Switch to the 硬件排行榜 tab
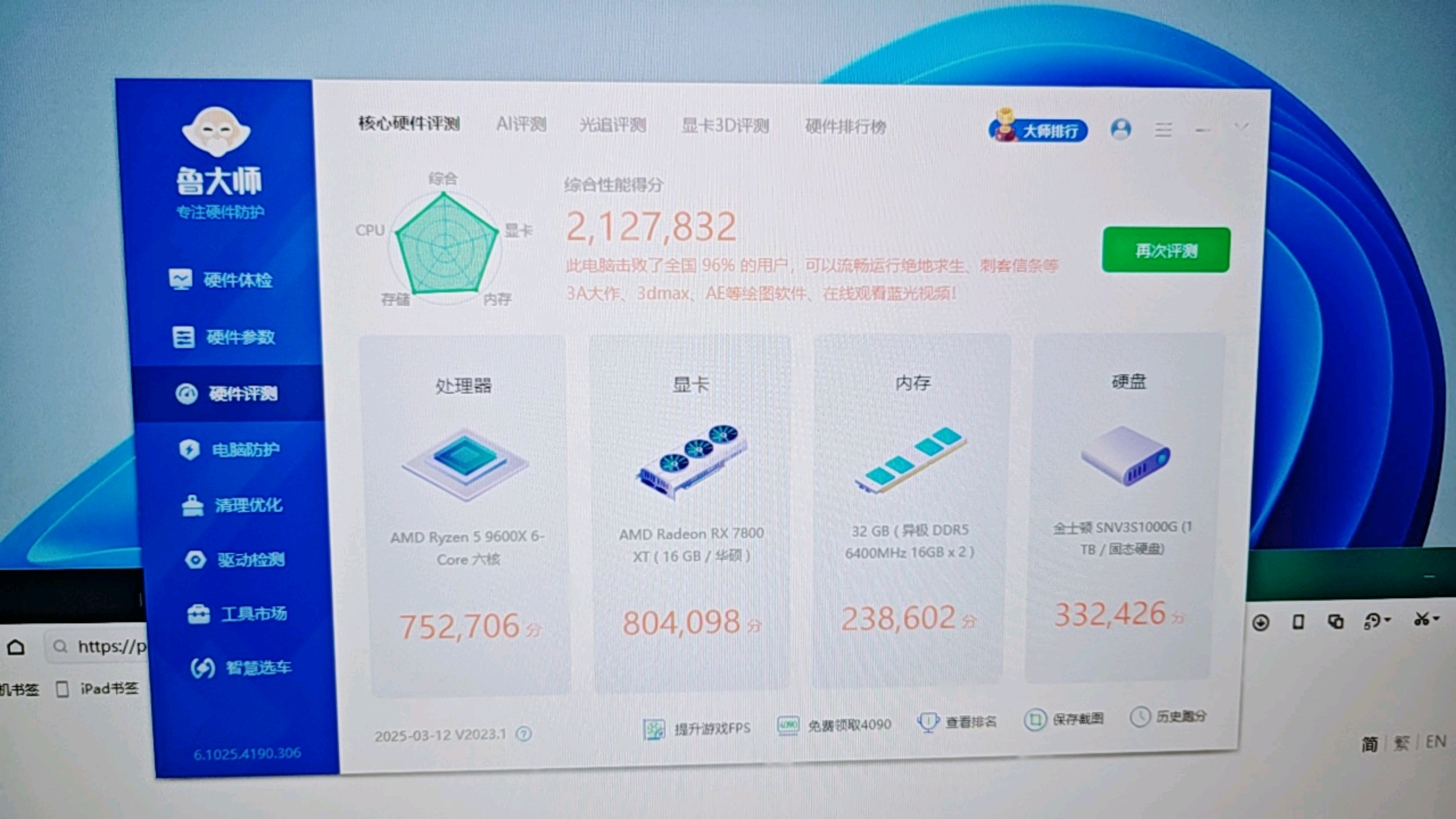 pos(845,127)
